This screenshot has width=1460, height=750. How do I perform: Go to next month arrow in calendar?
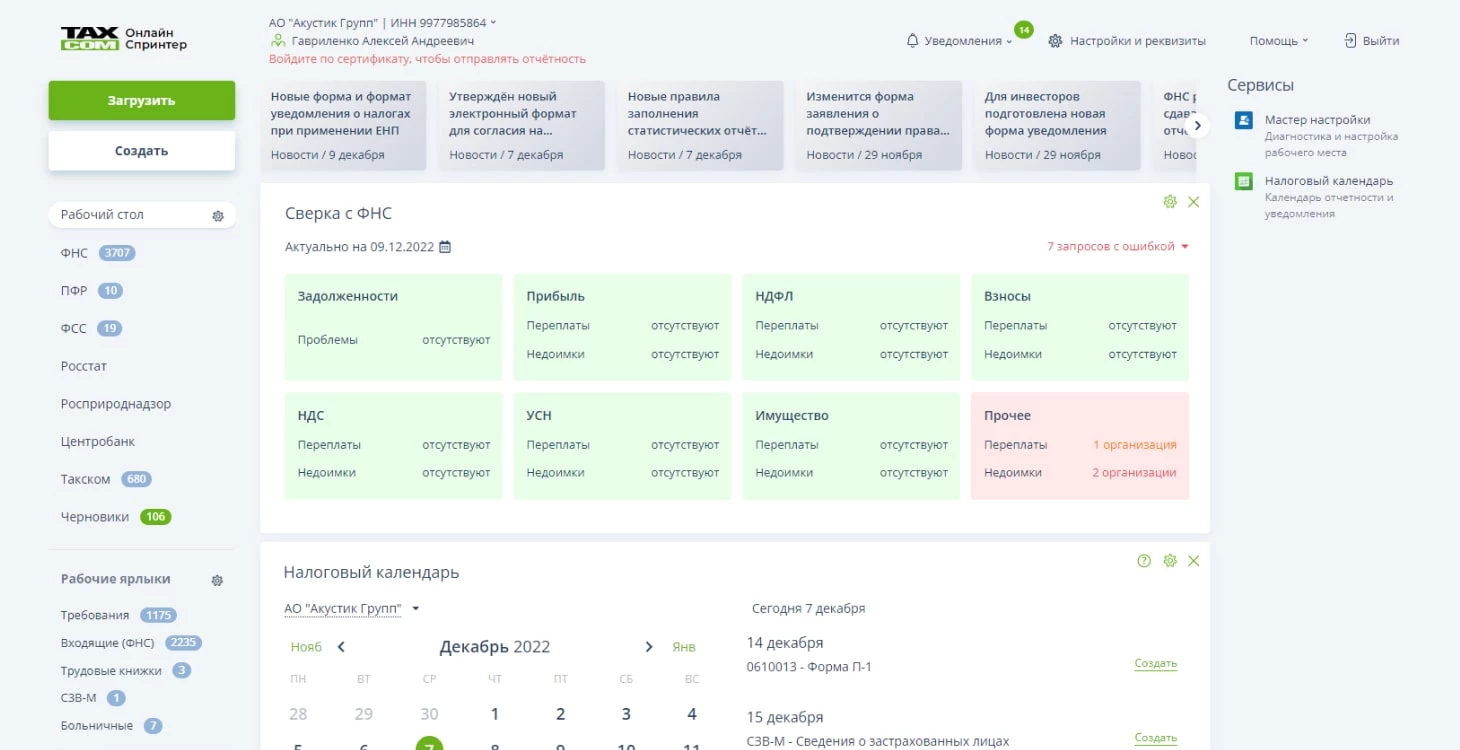(649, 647)
